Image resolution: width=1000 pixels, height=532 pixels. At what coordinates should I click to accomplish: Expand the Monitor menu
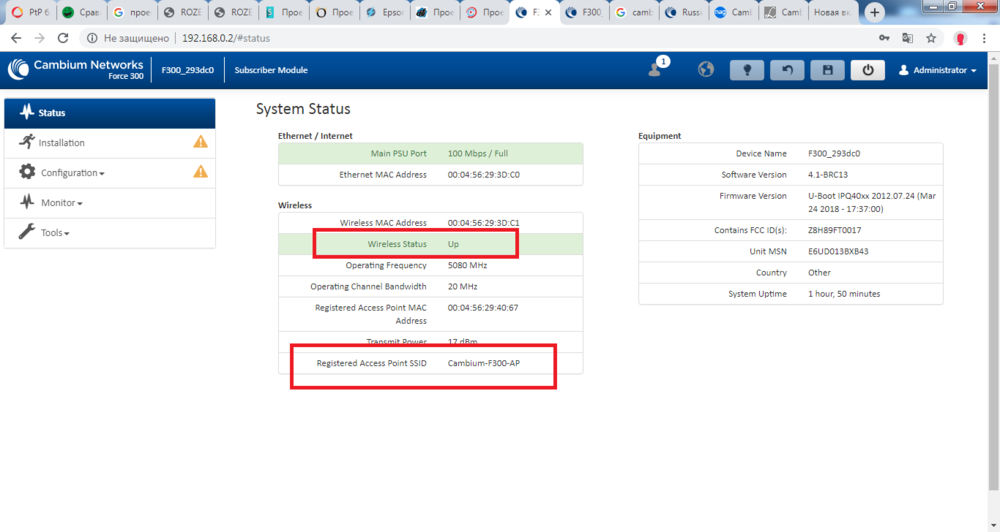[x=61, y=203]
